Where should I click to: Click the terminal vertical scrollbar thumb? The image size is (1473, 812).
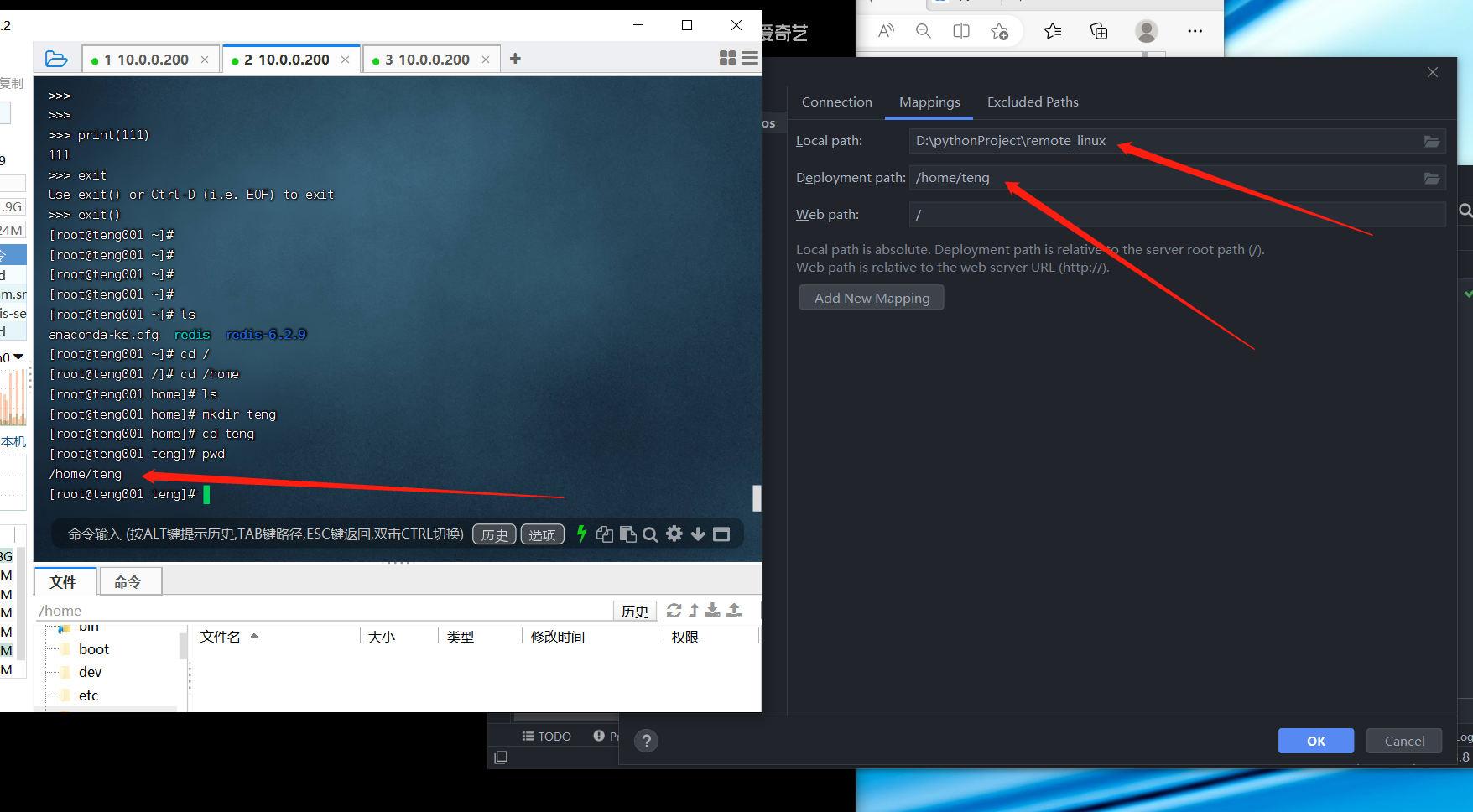click(x=757, y=498)
